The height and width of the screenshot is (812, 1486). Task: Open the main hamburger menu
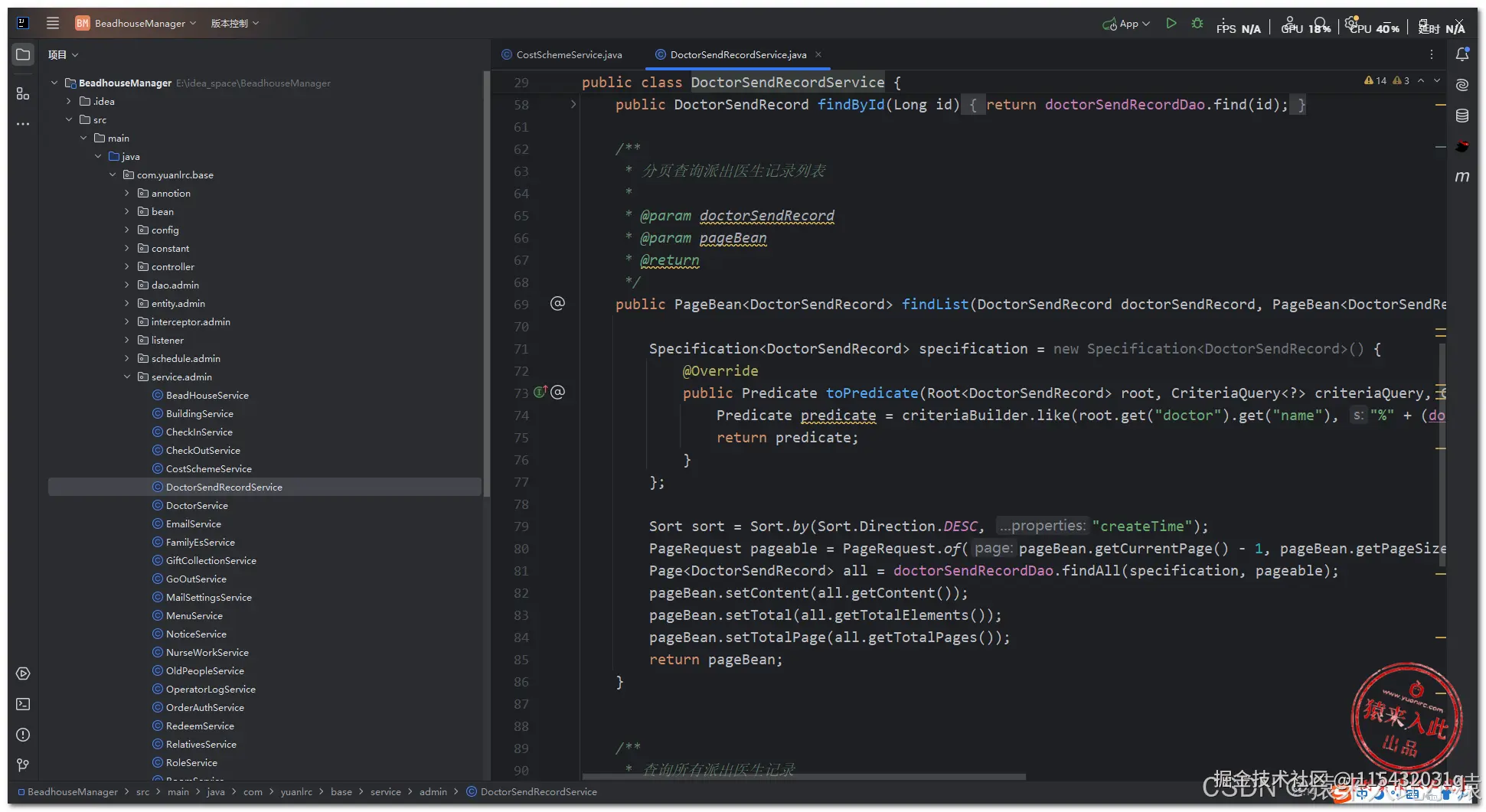[x=53, y=23]
